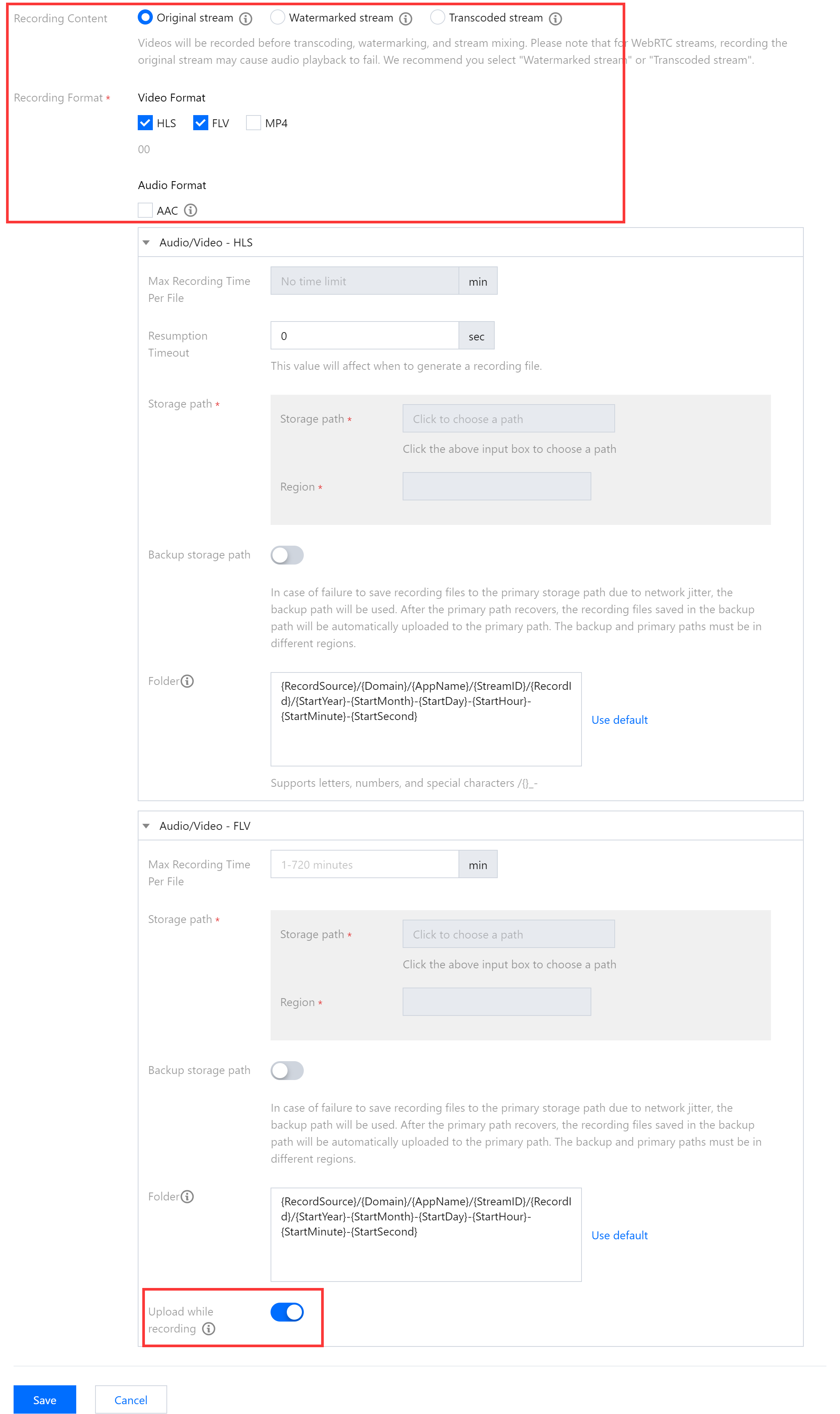Click the info icon next to Original stream
Viewport: 840px width, 1414px height.
[246, 18]
